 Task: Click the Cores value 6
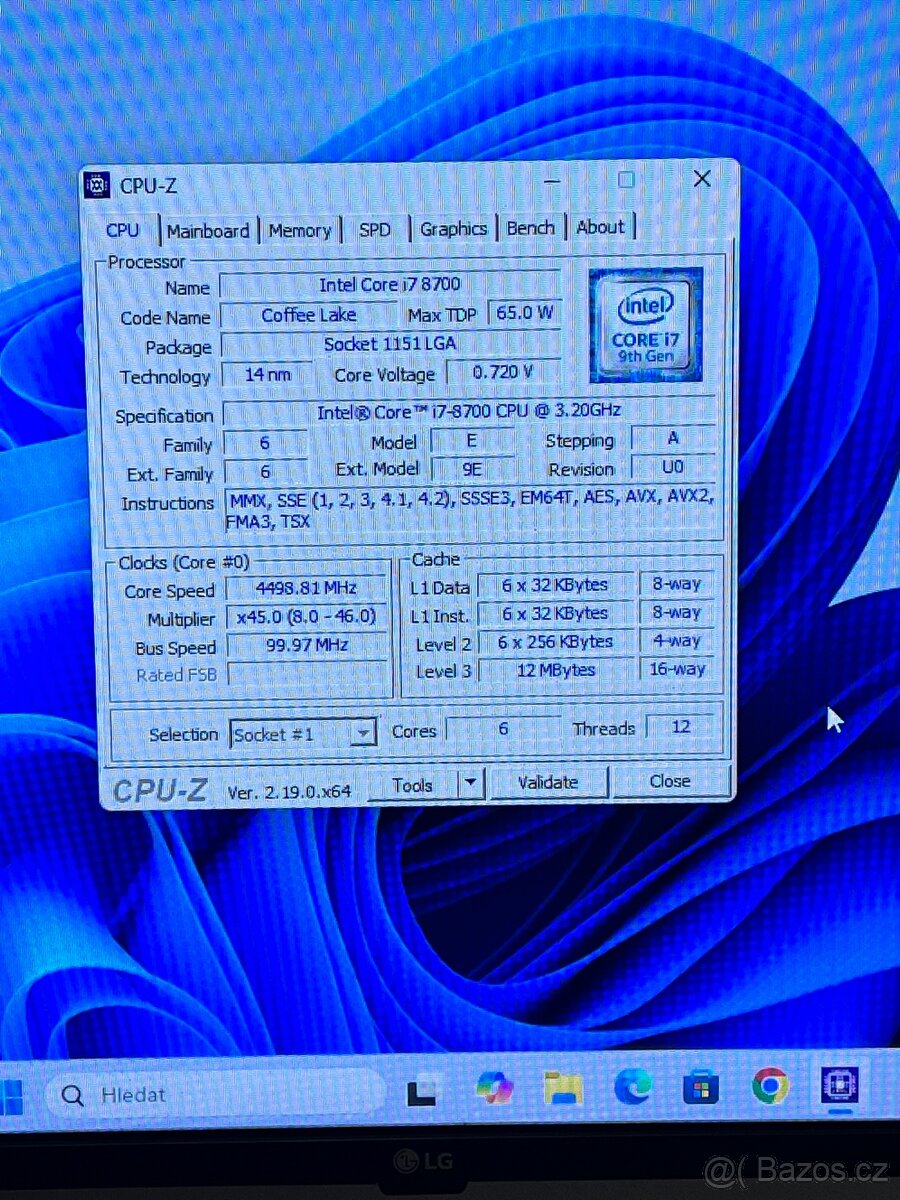[x=503, y=729]
